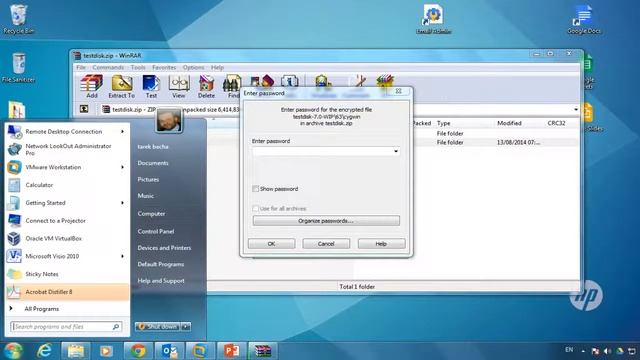Click the Search programs and files box
This screenshot has width=640, height=360.
tap(65, 327)
